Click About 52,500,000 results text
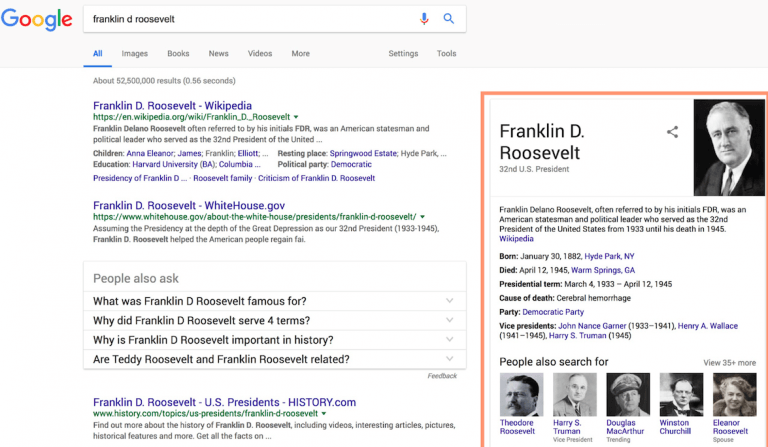 click(x=164, y=81)
